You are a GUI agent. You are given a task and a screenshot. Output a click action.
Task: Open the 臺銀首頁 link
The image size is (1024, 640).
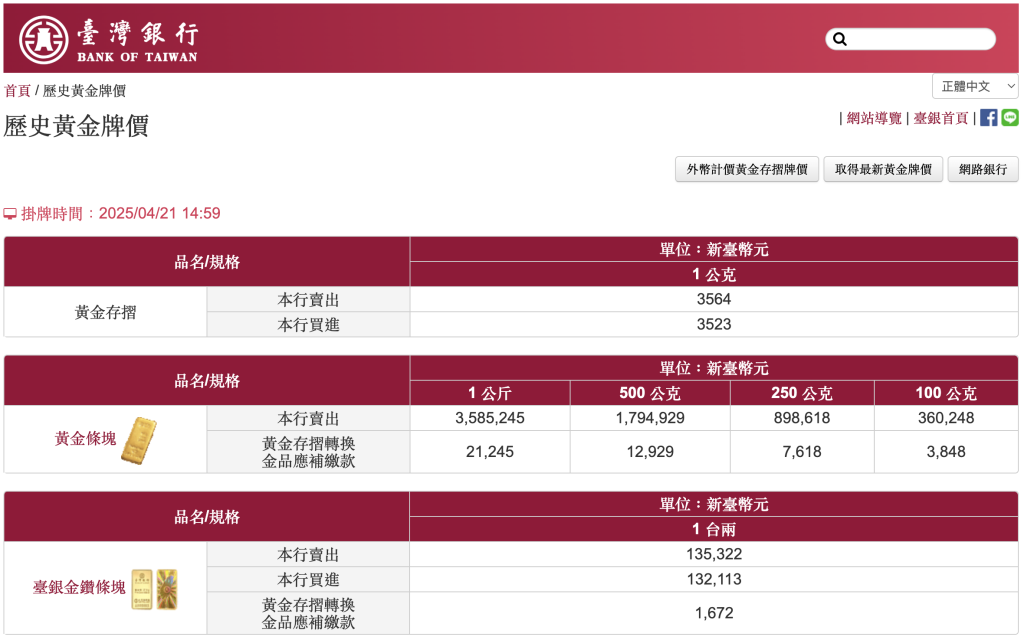(x=940, y=118)
